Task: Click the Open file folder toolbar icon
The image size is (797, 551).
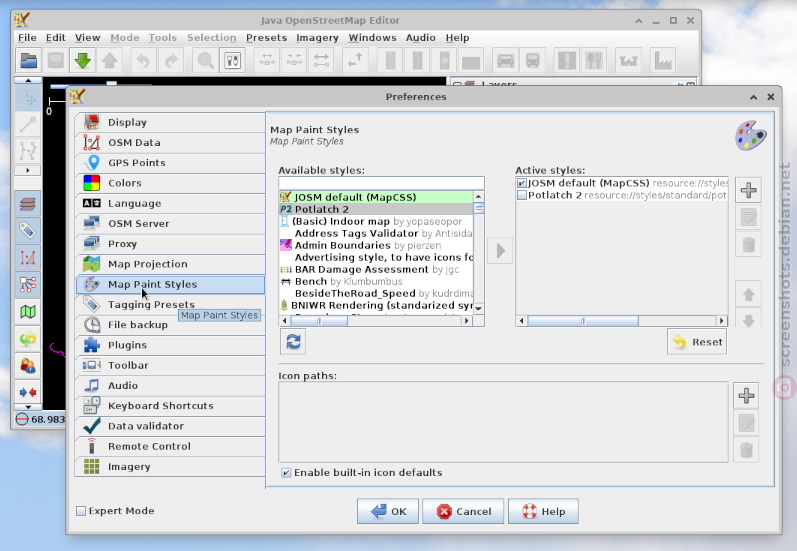Action: [x=28, y=61]
